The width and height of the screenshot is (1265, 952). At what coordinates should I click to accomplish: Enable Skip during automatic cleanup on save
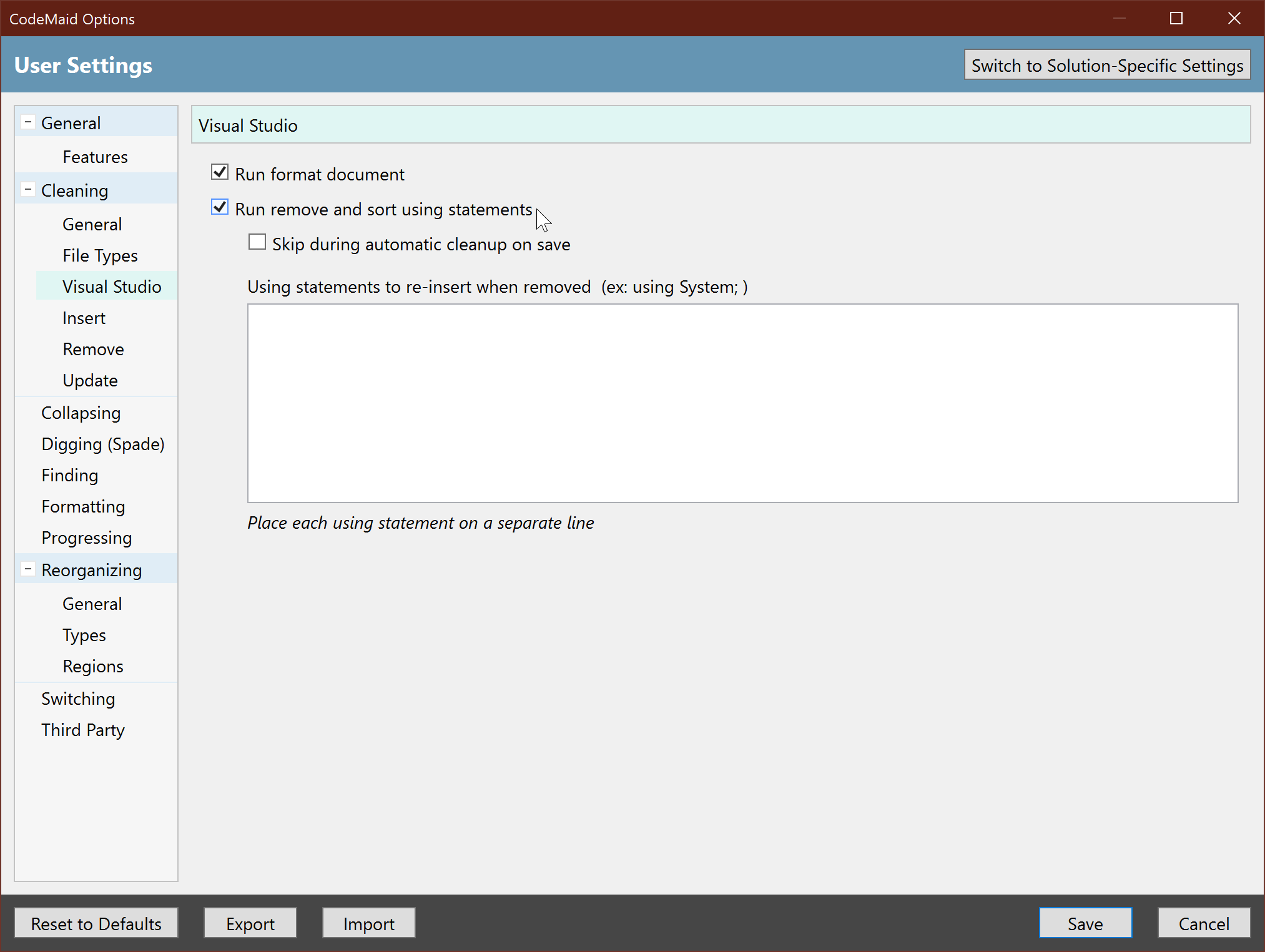[257, 243]
